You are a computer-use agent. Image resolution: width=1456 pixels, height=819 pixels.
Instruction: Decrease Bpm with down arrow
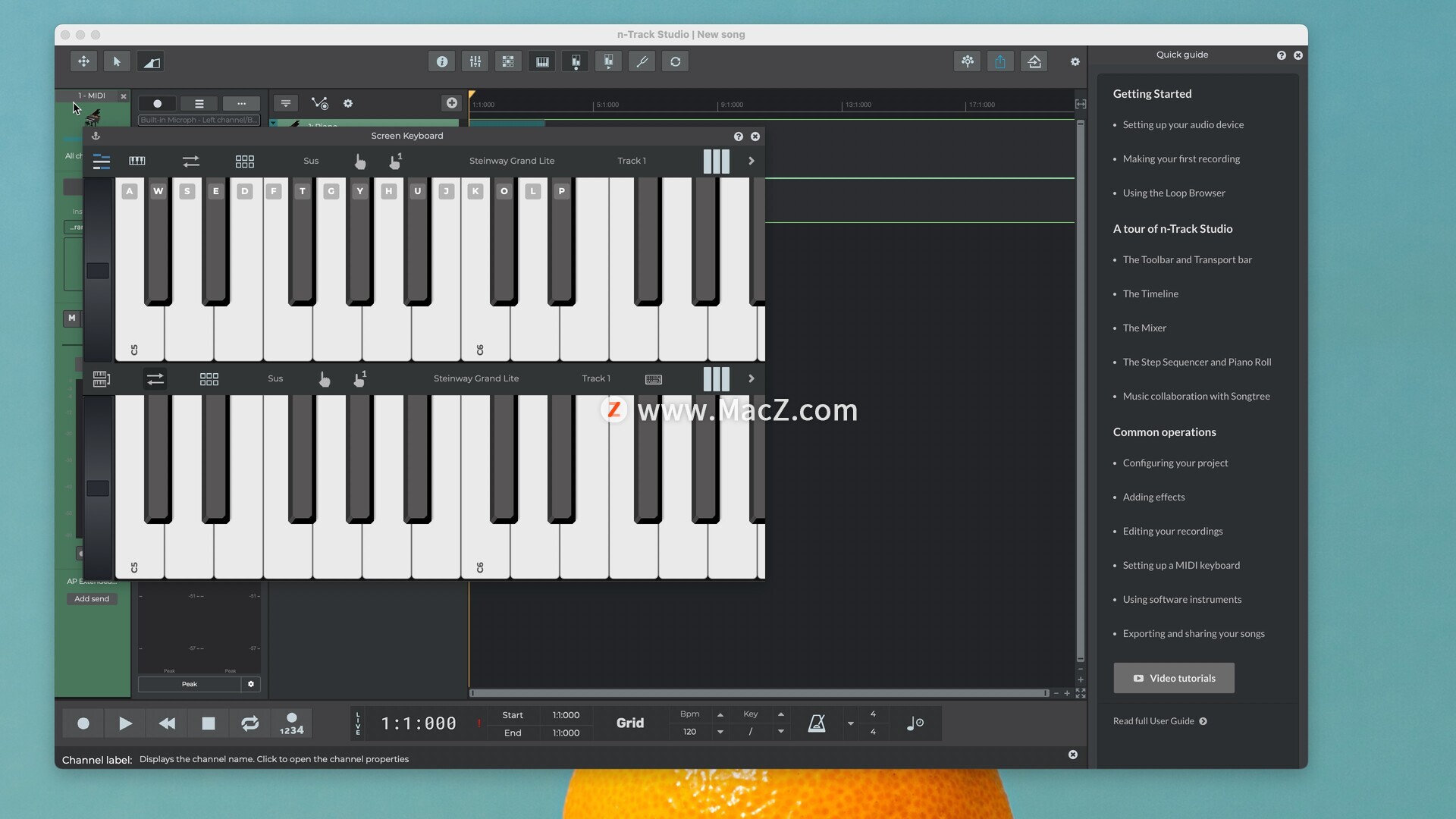pyautogui.click(x=720, y=732)
